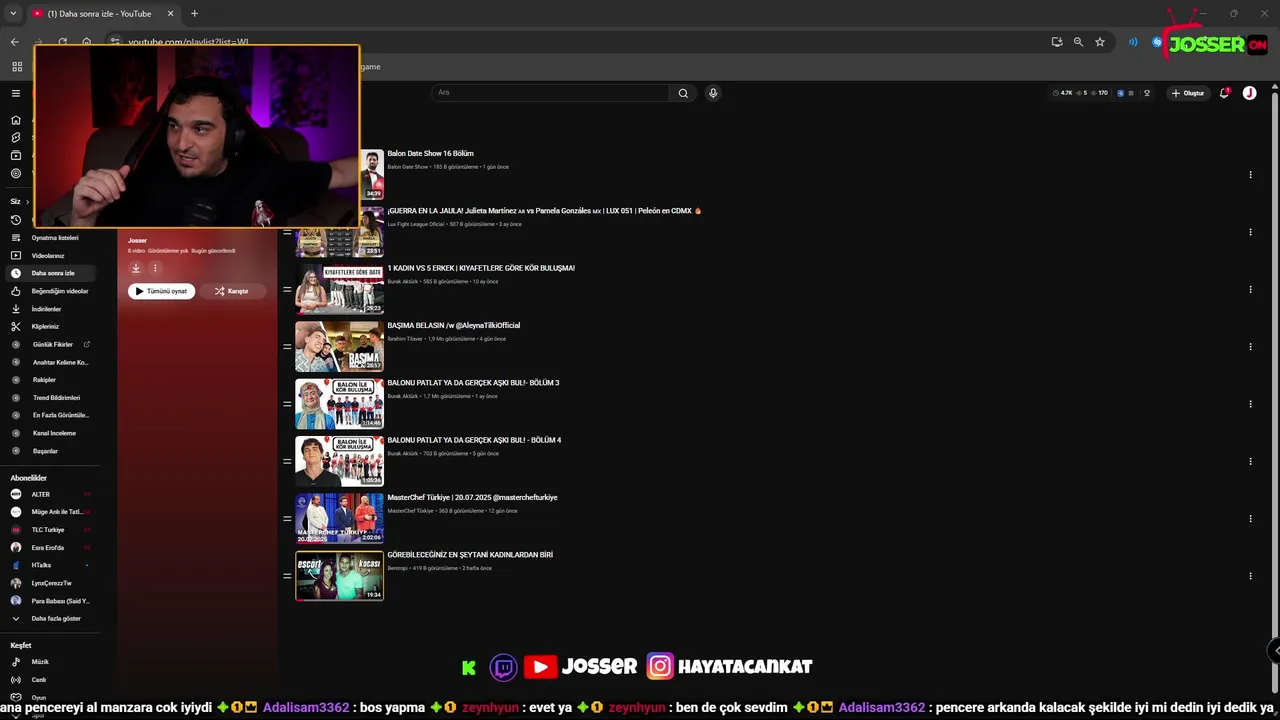Open options for GÖREBİLECEĞİNİZ EN ŞEYTANİ KADINLARDAN video
The image size is (1280, 720).
click(x=1250, y=576)
